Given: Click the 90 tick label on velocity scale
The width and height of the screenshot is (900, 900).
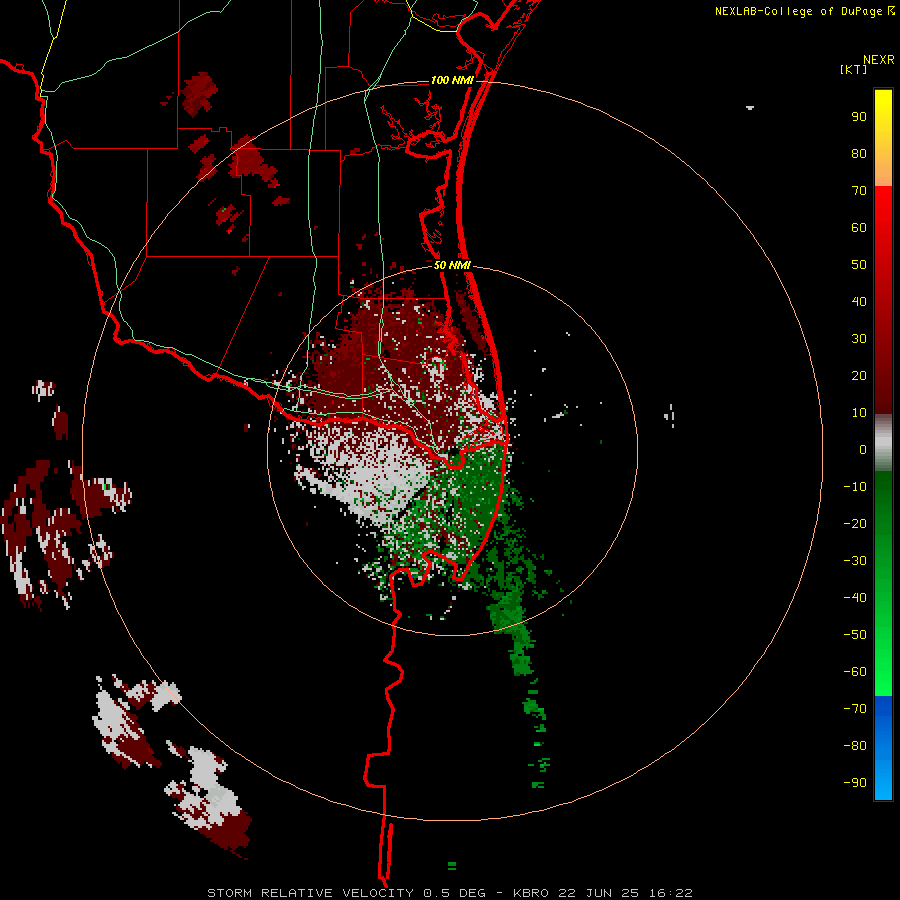Looking at the screenshot, I should [859, 117].
